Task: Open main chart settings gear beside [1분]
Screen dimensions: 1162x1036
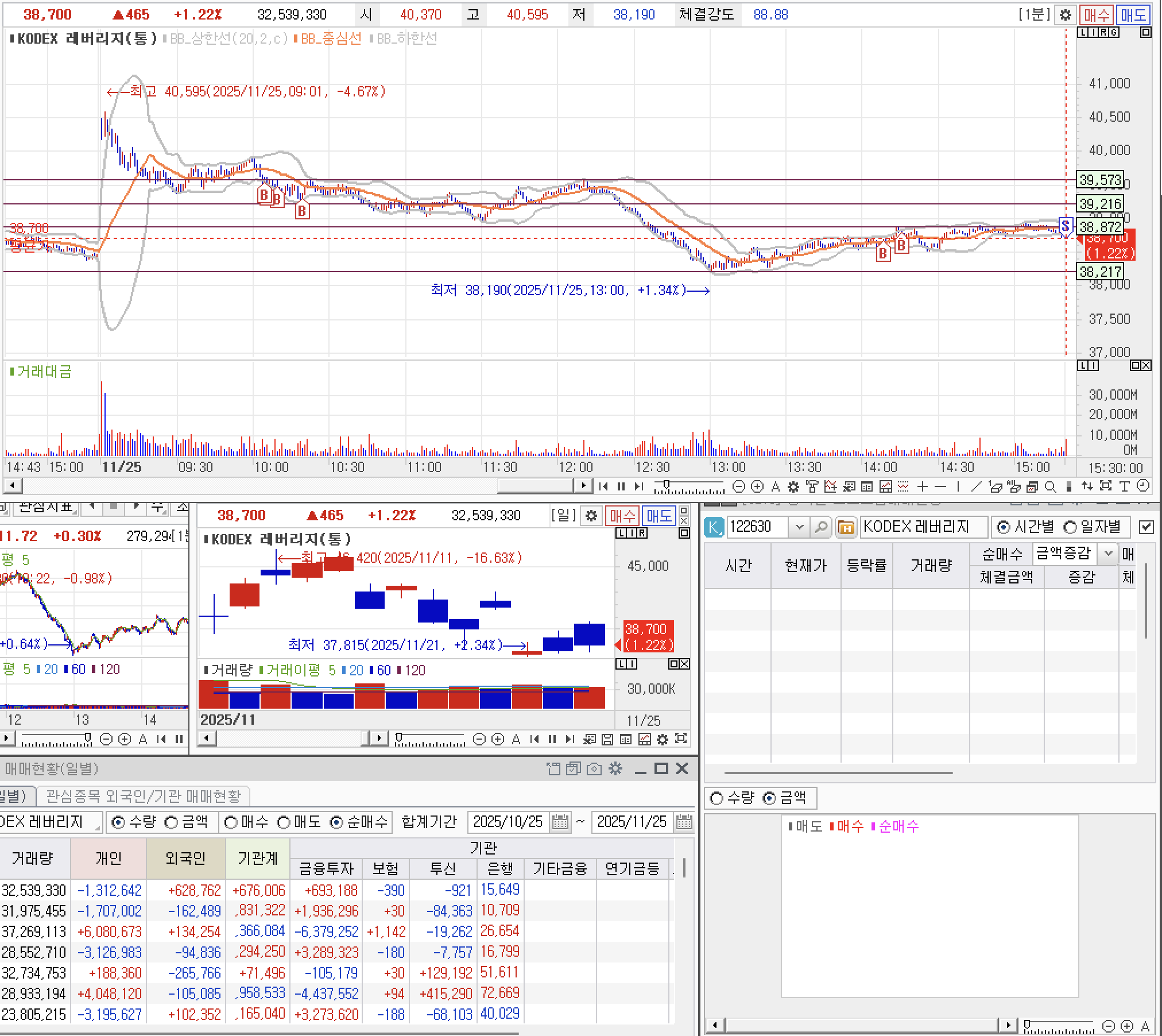Action: tap(1065, 15)
